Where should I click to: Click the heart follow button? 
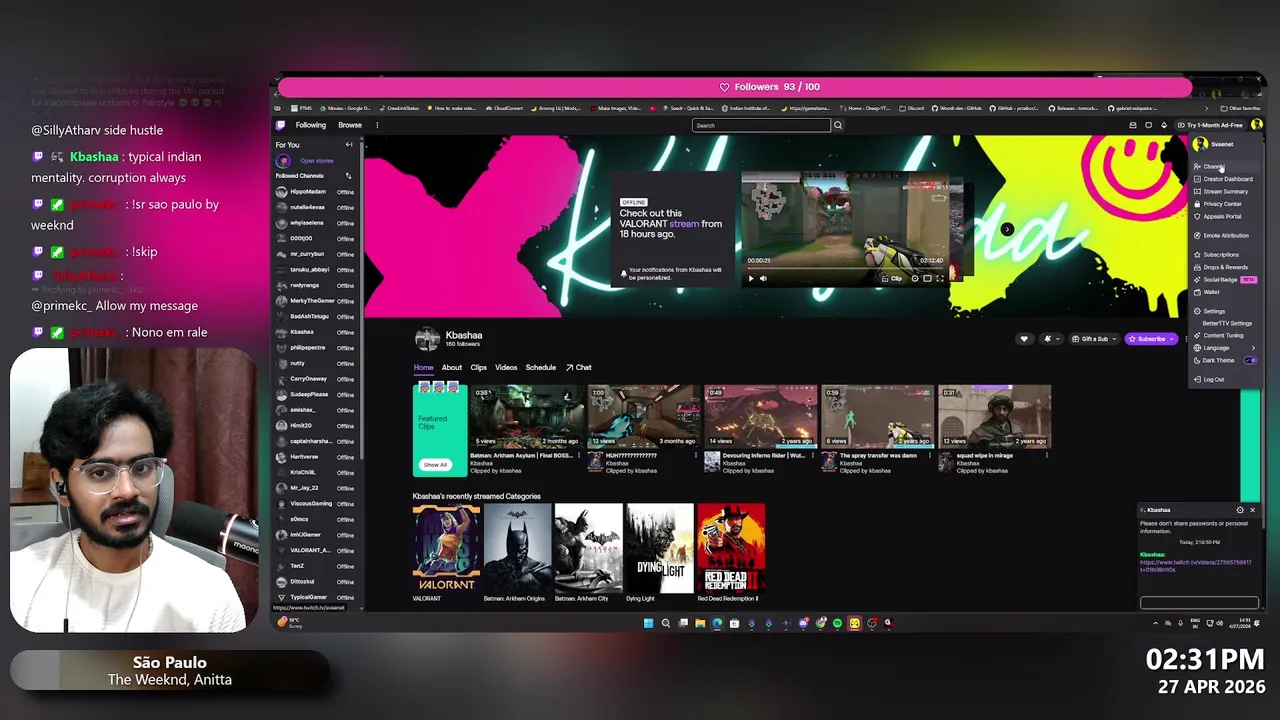[x=1024, y=339]
